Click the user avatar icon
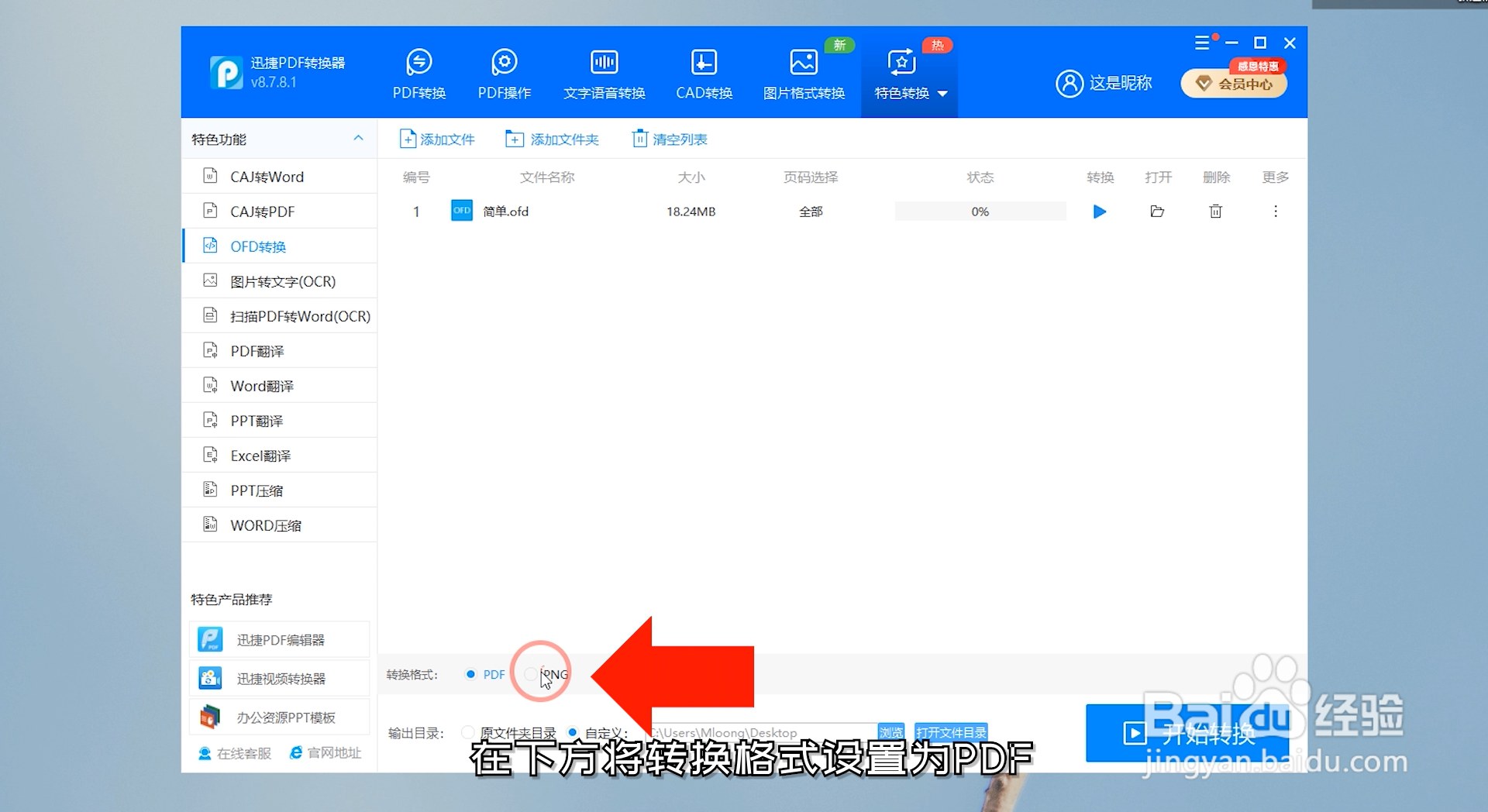Image resolution: width=1488 pixels, height=812 pixels. click(1069, 83)
